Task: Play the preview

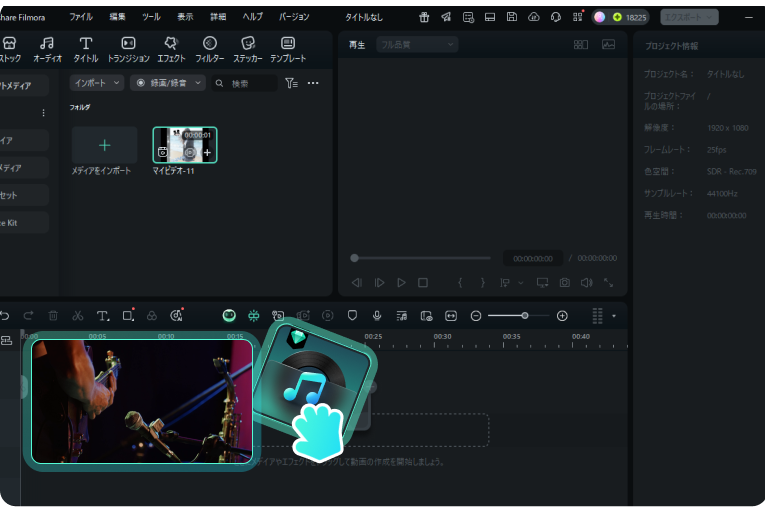Action: [x=401, y=283]
